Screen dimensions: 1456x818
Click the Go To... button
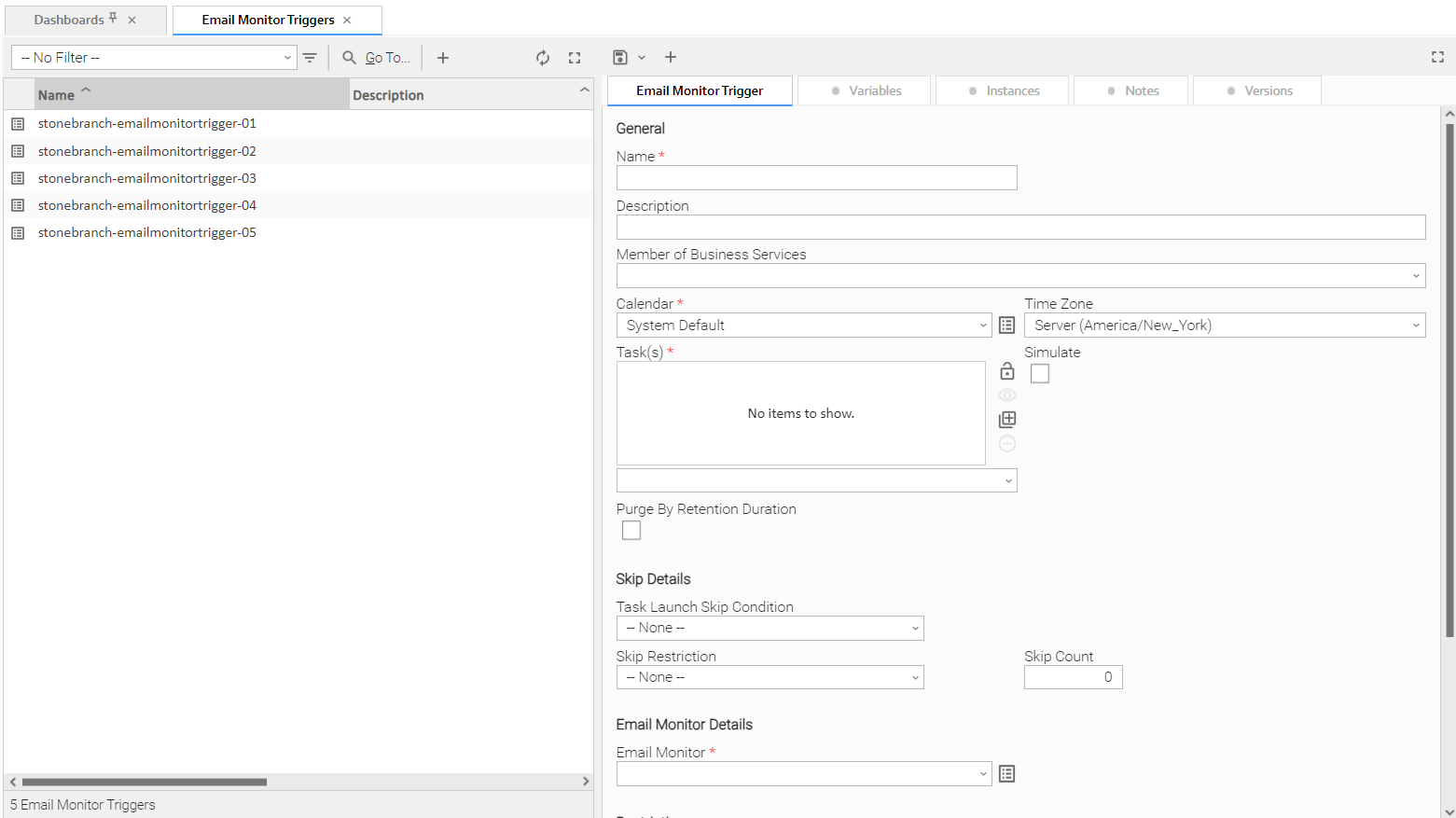[376, 58]
